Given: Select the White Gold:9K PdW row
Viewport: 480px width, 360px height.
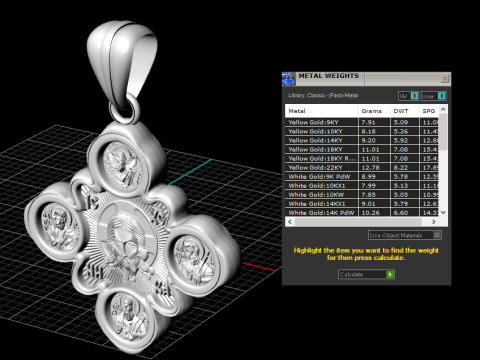Looking at the screenshot, I should click(362, 176).
